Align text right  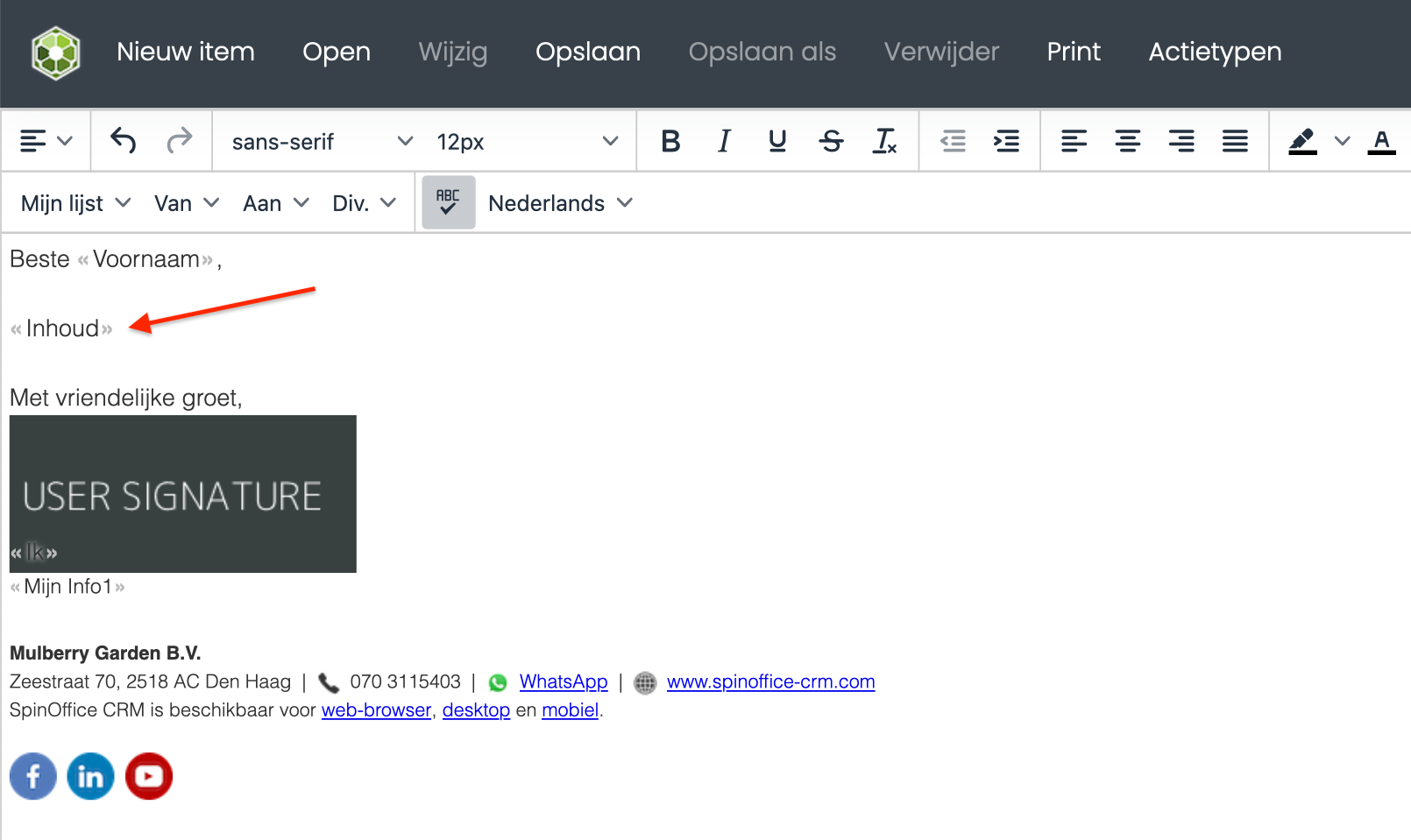point(1181,141)
